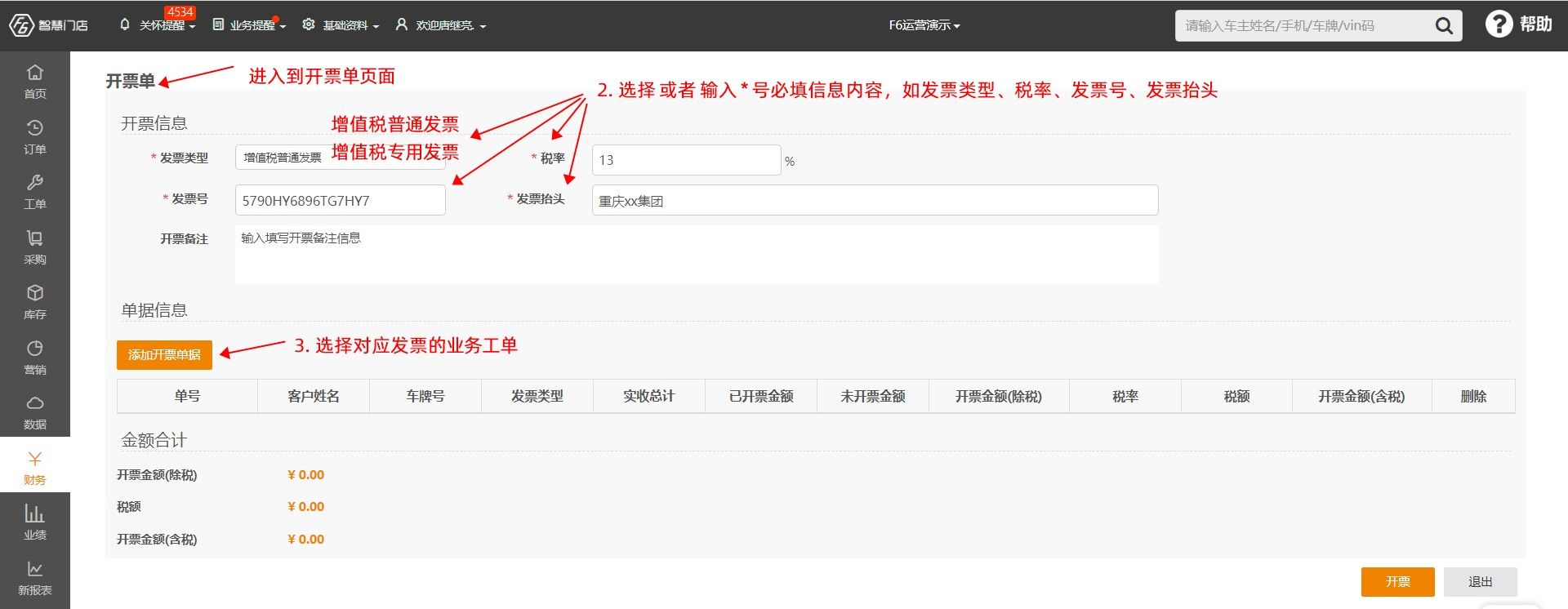Screen dimensions: 1568x609
Task: Click the 税额 total value ¥0.00
Action: coord(306,507)
